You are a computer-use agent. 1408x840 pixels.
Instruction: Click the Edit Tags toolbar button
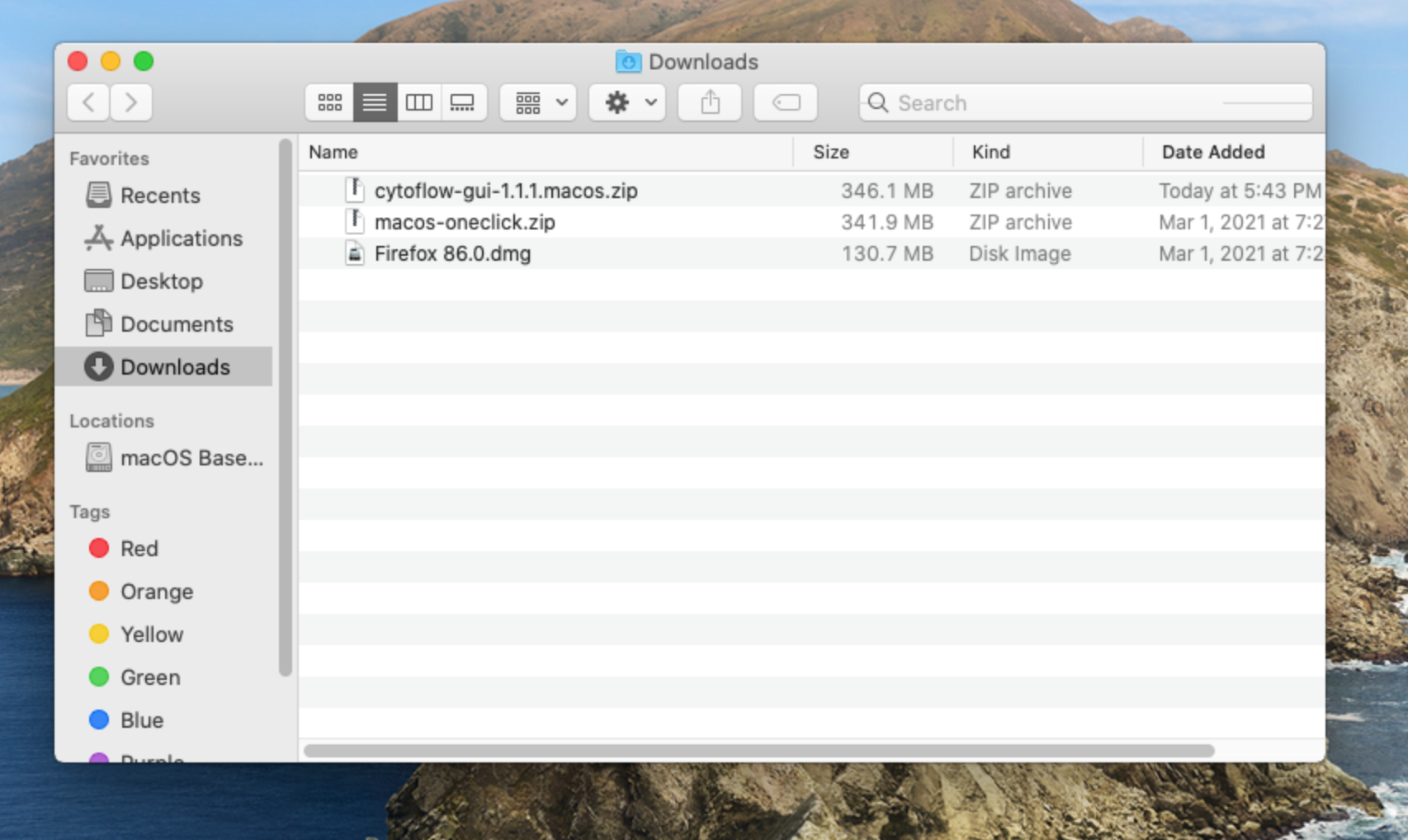pos(786,102)
